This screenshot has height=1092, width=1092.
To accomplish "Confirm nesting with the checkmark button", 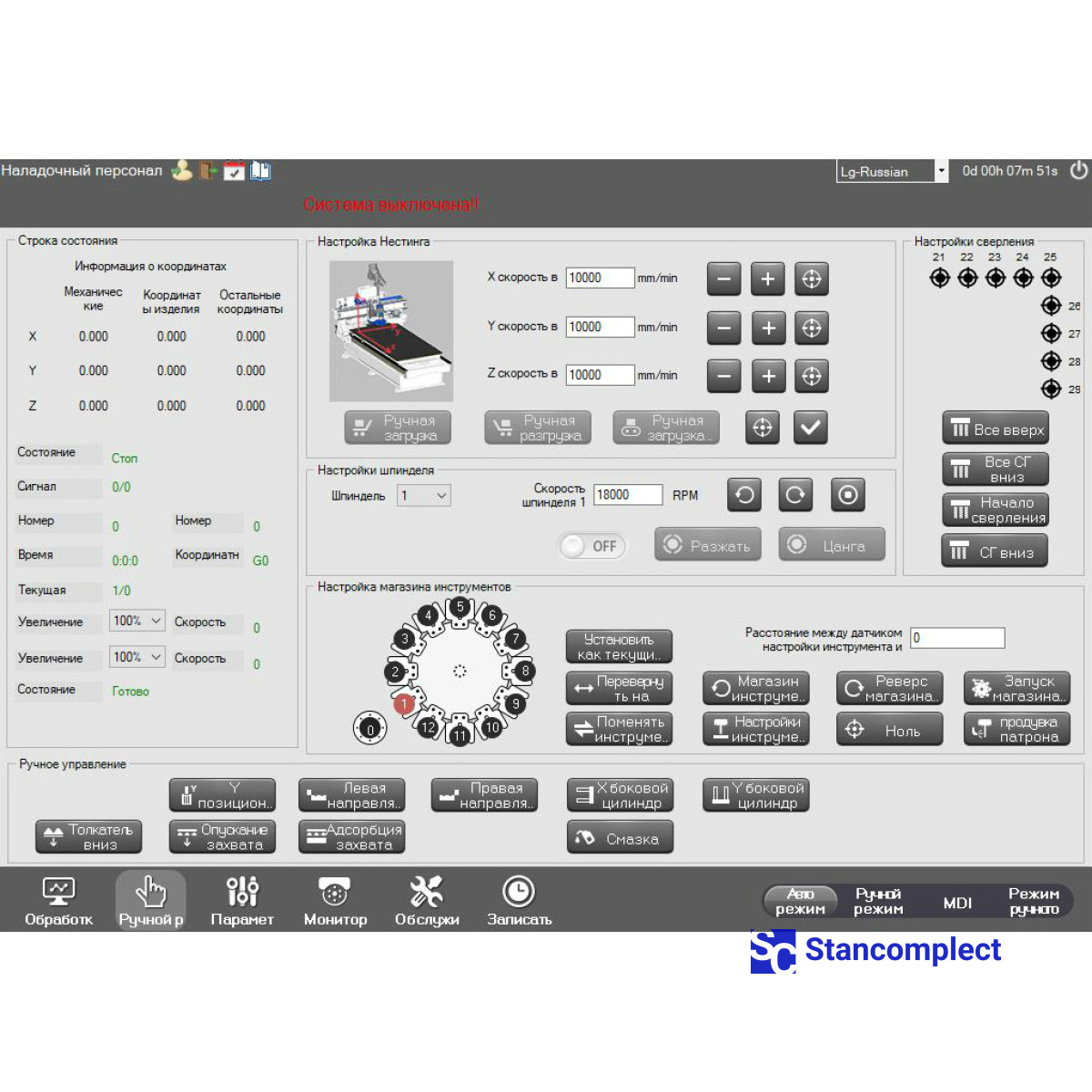I will [811, 427].
